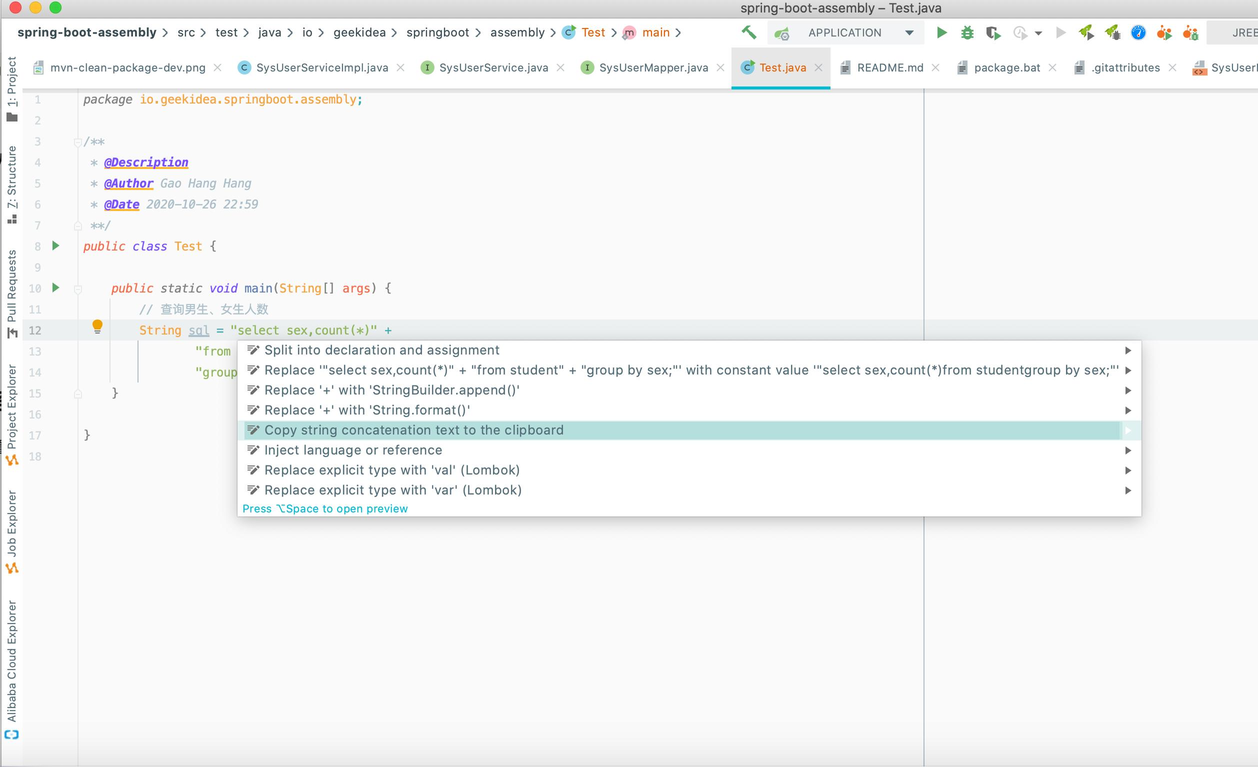Viewport: 1258px width, 767px height.
Task: Run the application with green play button
Action: coord(941,33)
